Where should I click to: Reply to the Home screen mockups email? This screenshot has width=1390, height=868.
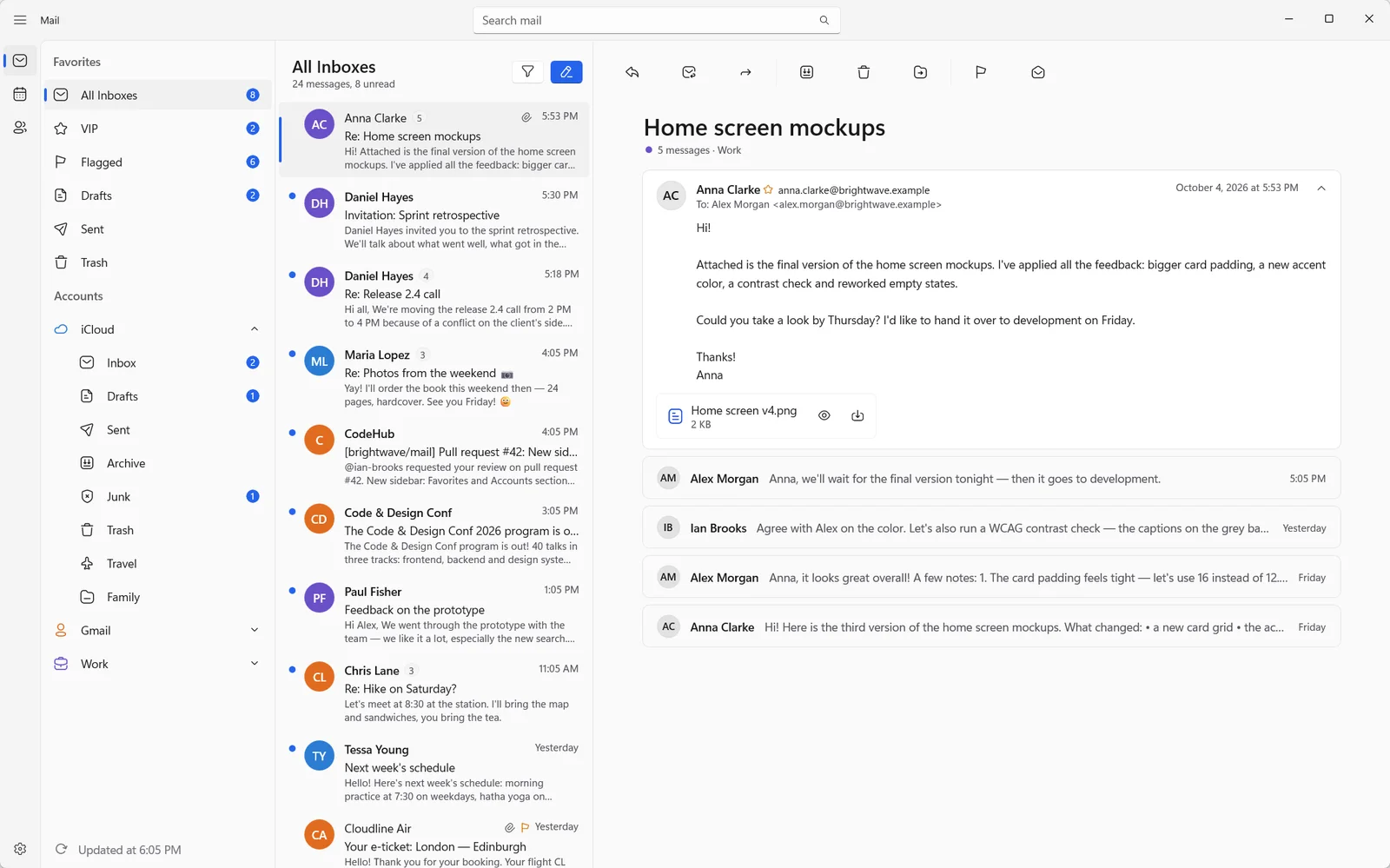point(632,72)
